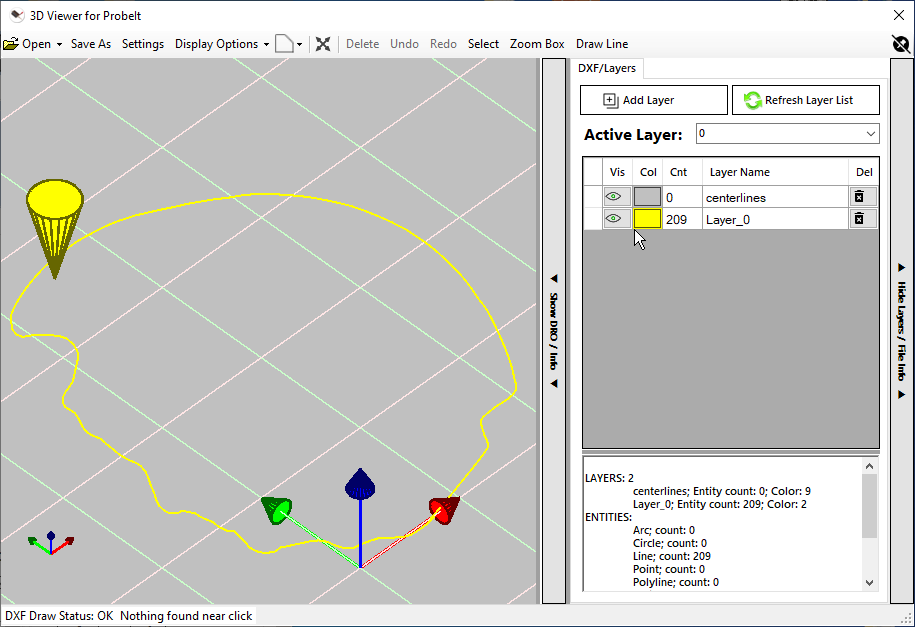This screenshot has height=627, width=915.
Task: Delete Layer_0 with its trash icon
Action: 859,219
